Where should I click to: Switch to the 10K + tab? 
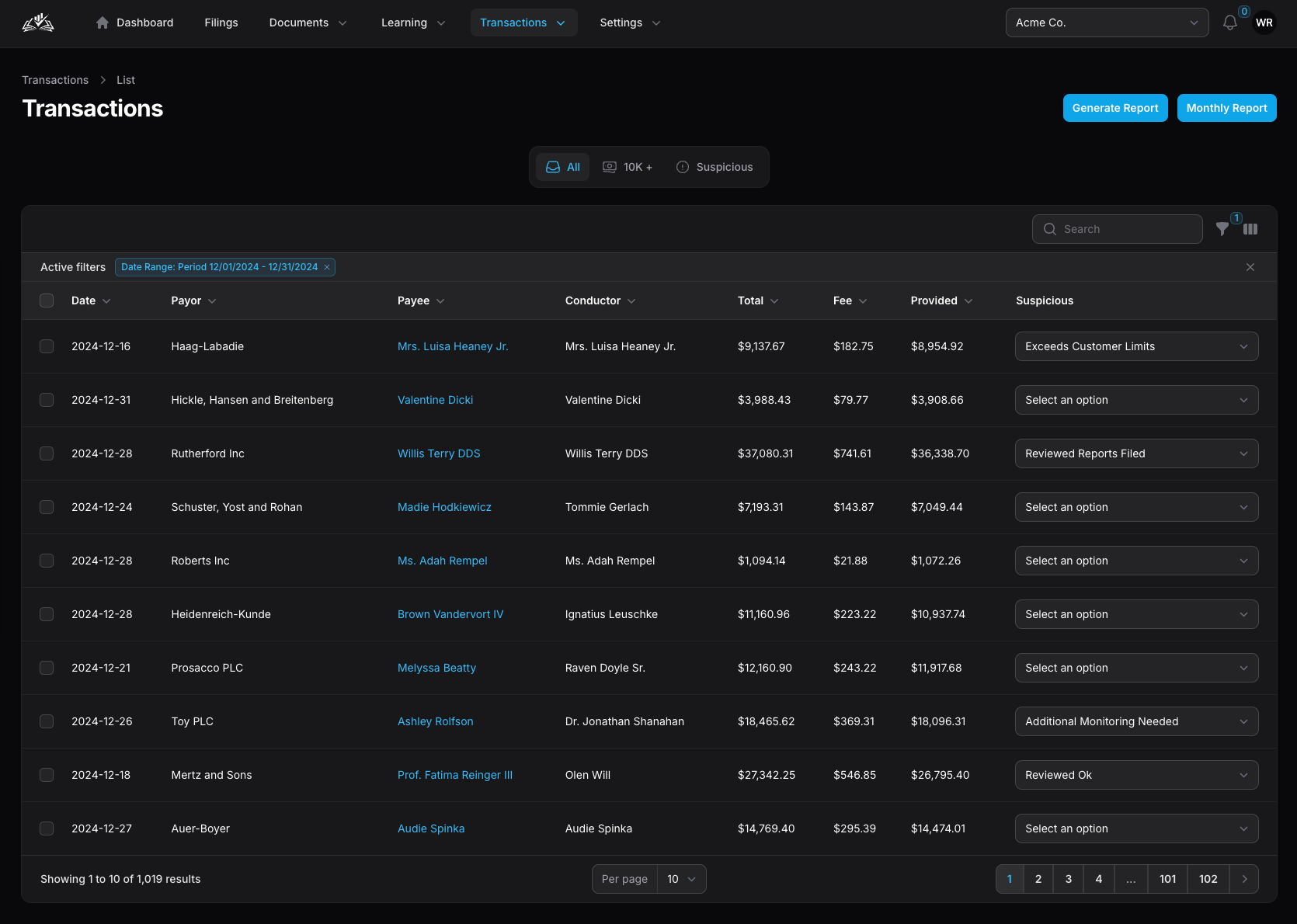pyautogui.click(x=628, y=167)
